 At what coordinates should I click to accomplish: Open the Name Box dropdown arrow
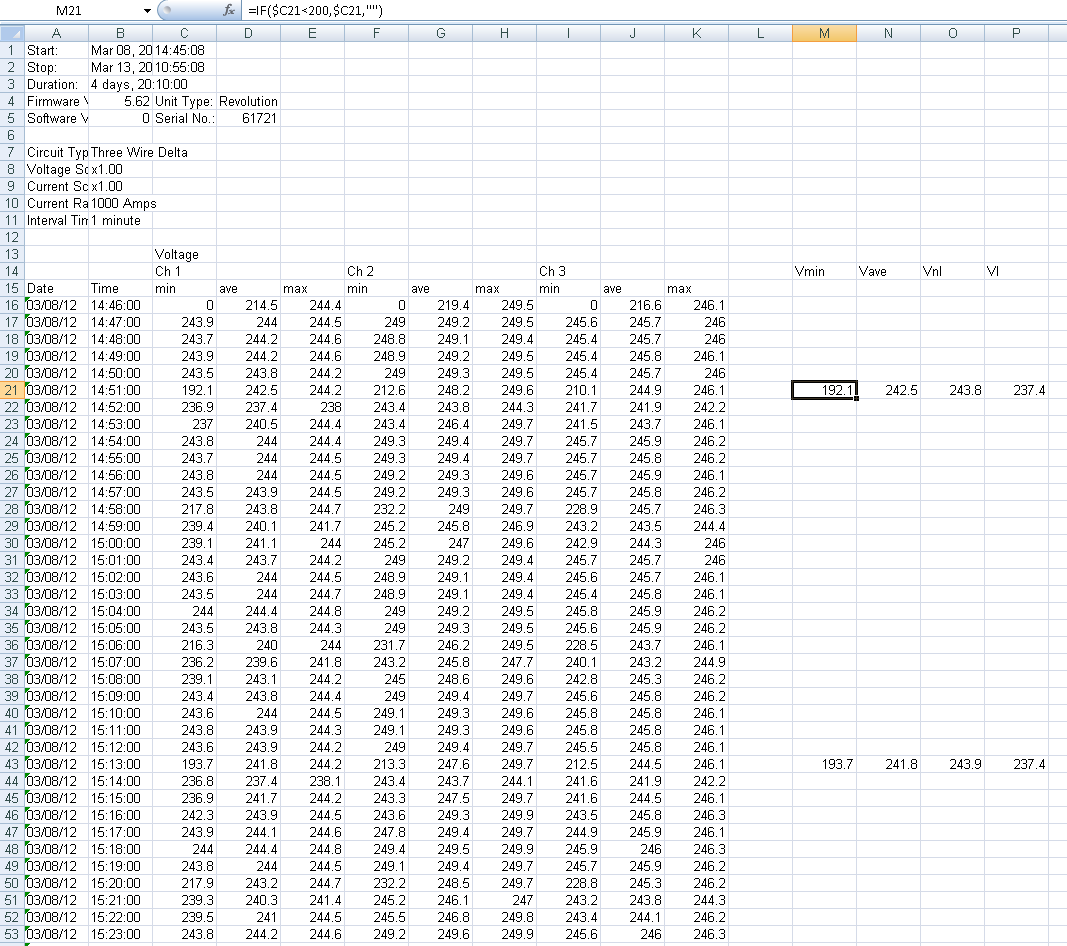pyautogui.click(x=149, y=10)
